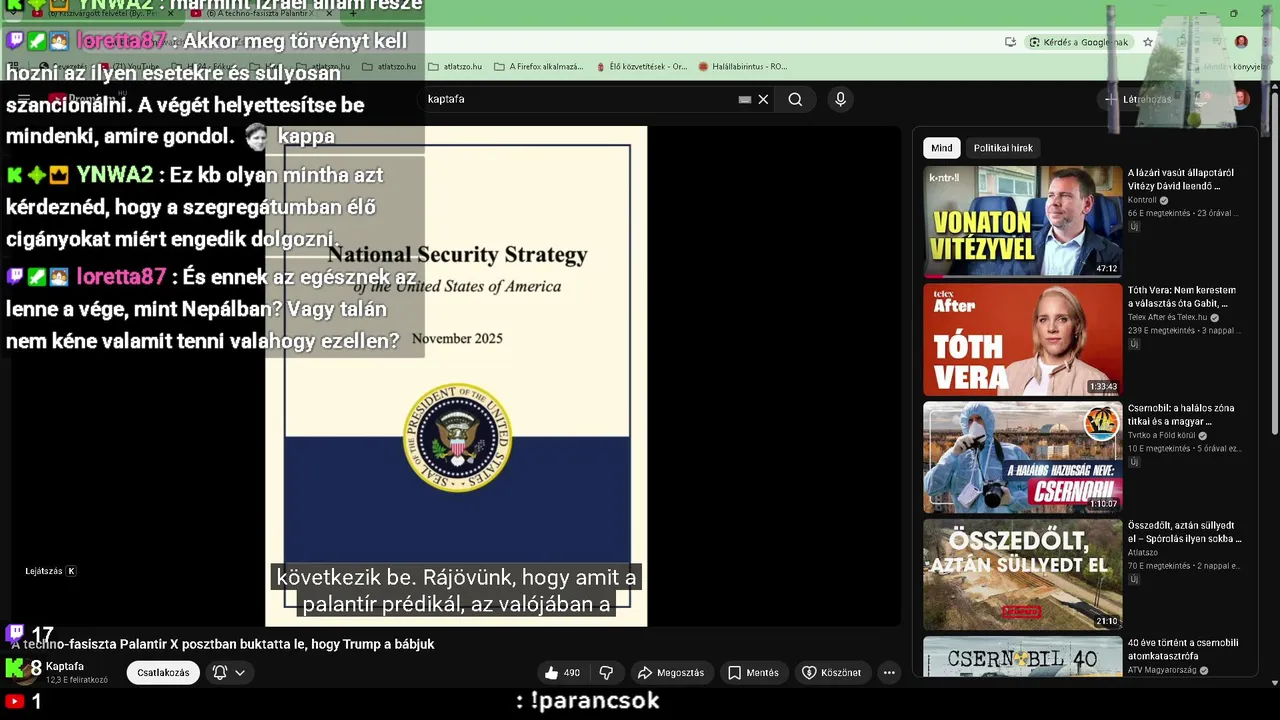Open 'Élő közvetítések - Or...' bookmark

tap(641, 67)
